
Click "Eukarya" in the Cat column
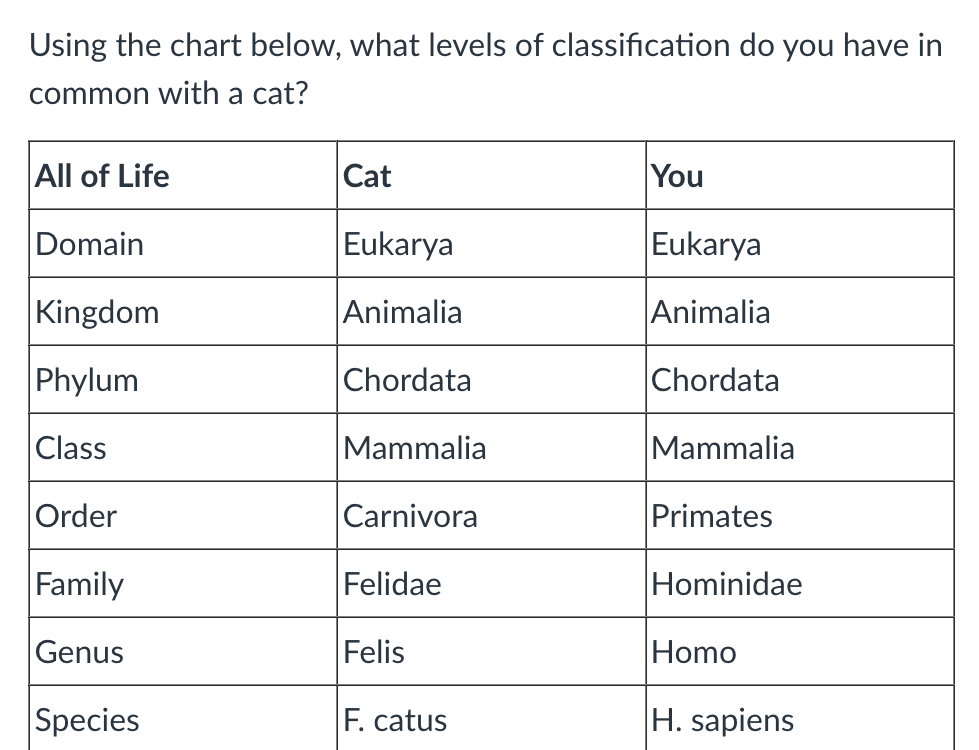click(x=398, y=245)
